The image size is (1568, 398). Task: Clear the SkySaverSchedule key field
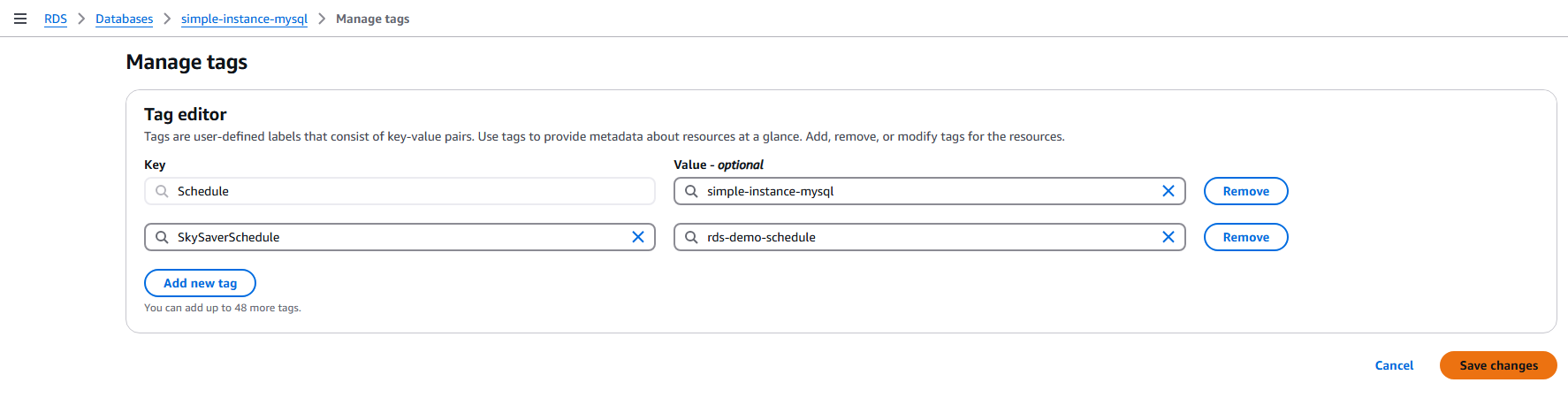tap(637, 237)
